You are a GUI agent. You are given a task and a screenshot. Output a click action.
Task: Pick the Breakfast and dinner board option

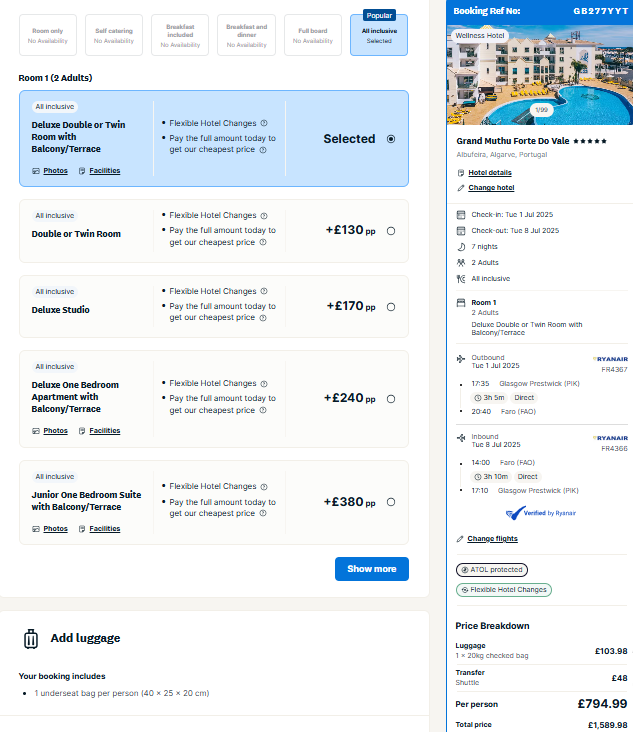pos(246,35)
